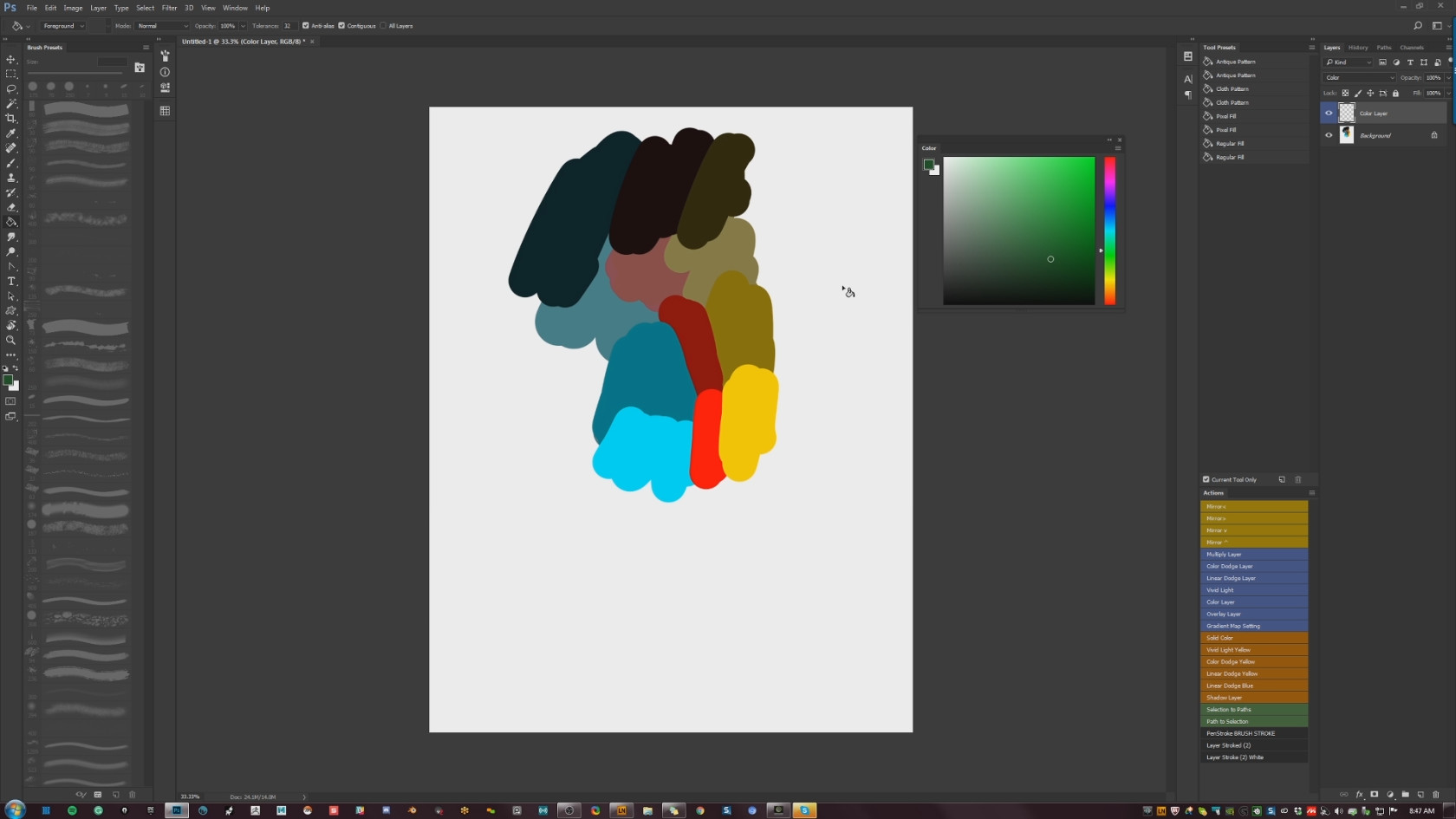Enable the All Layers checkbox
This screenshot has width=1456, height=819.
click(x=383, y=26)
